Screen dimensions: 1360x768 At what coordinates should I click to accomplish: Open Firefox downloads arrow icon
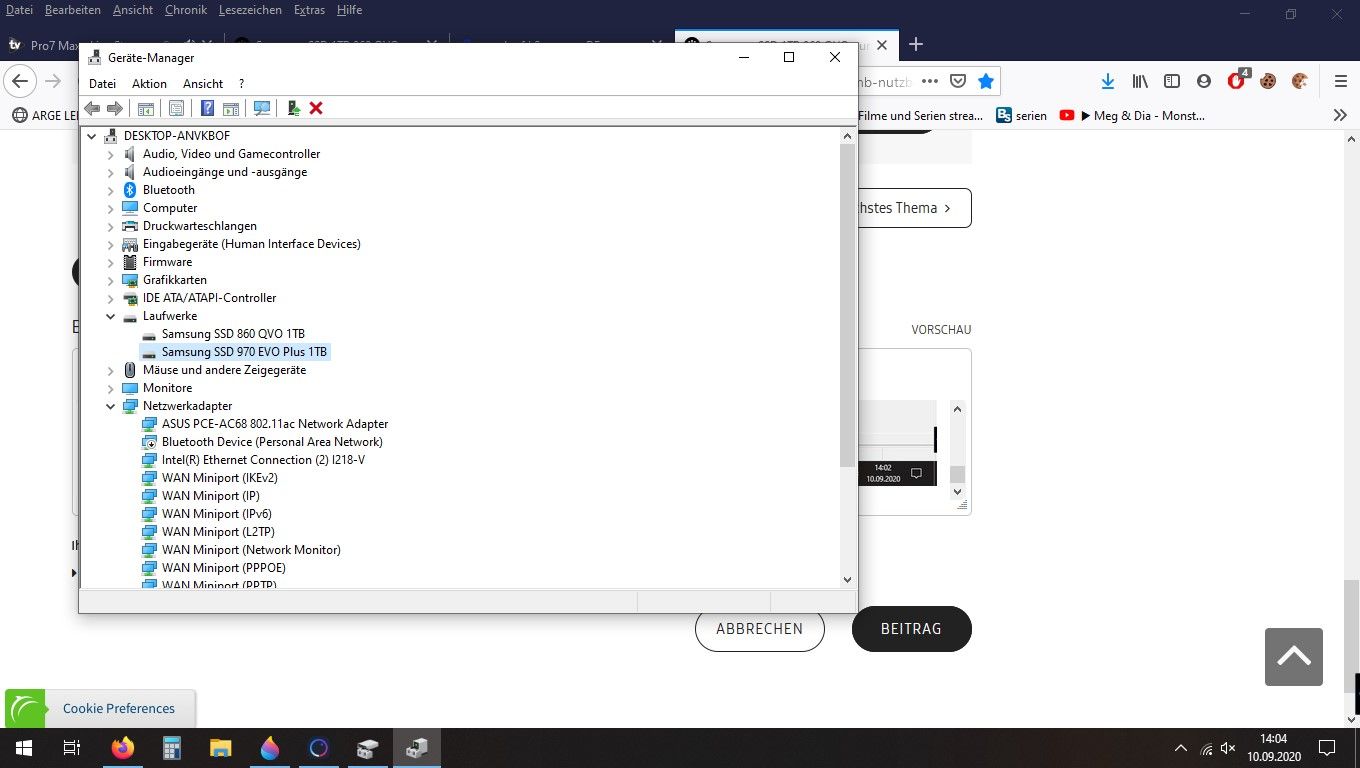click(1107, 81)
